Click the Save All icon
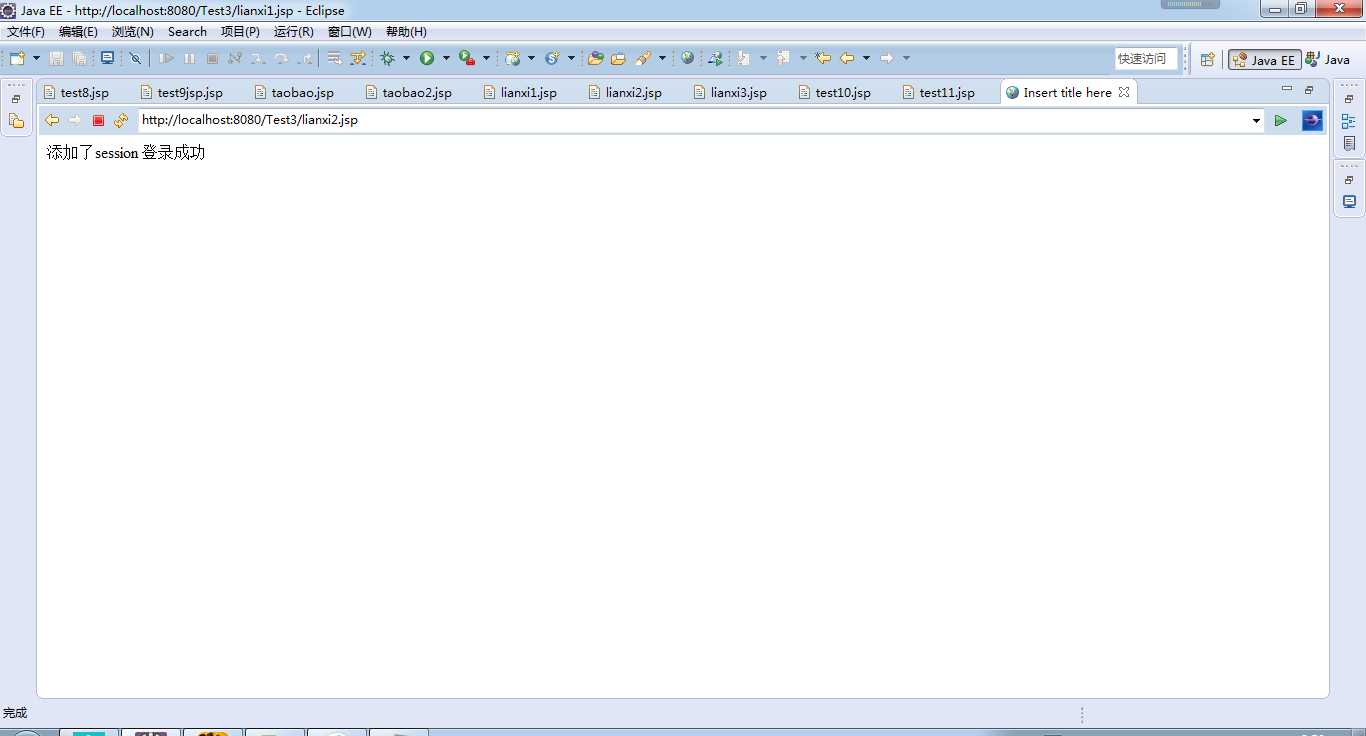 (78, 59)
